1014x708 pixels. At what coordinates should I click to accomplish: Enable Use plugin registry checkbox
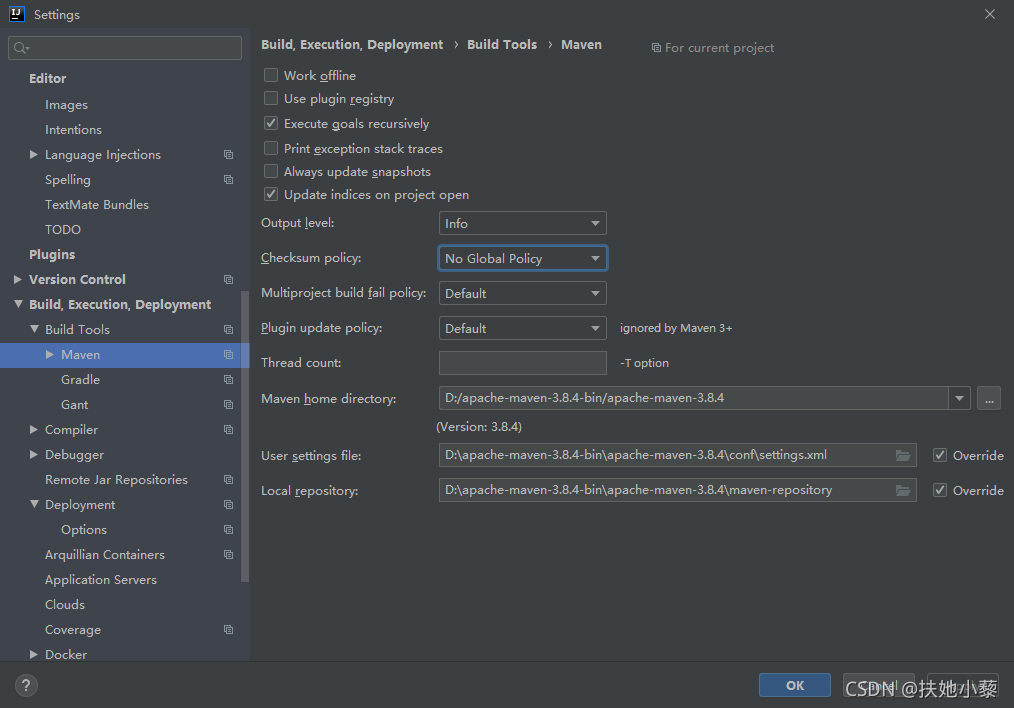pos(271,98)
